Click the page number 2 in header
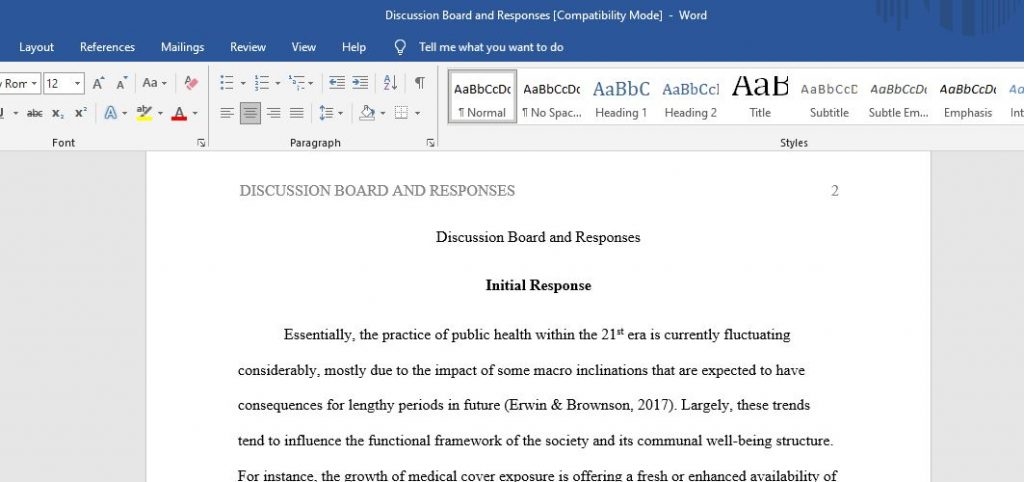This screenshot has height=482, width=1024. pos(835,191)
